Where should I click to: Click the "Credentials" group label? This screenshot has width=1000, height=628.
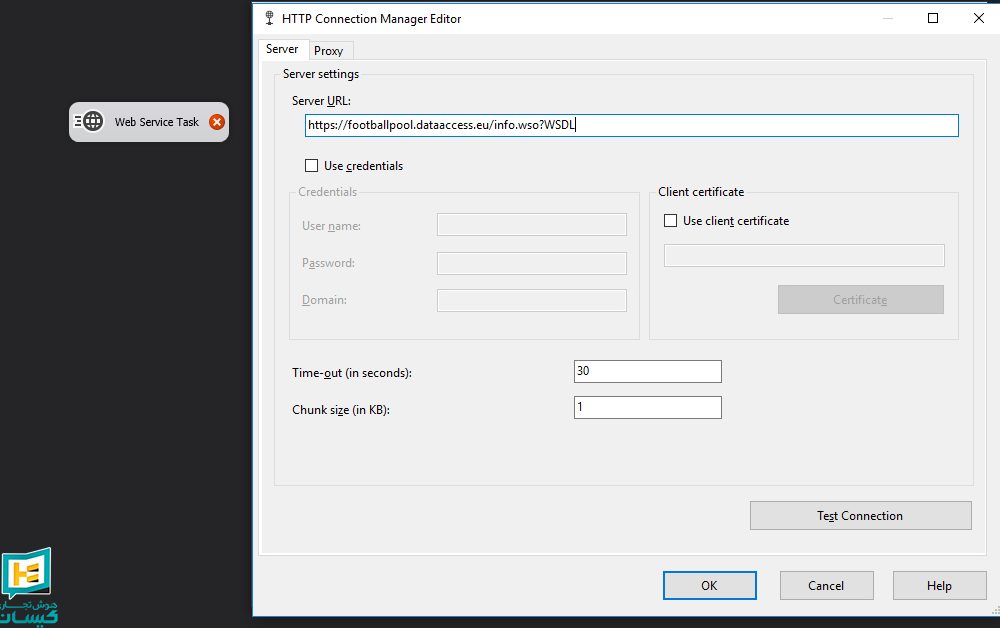(327, 192)
